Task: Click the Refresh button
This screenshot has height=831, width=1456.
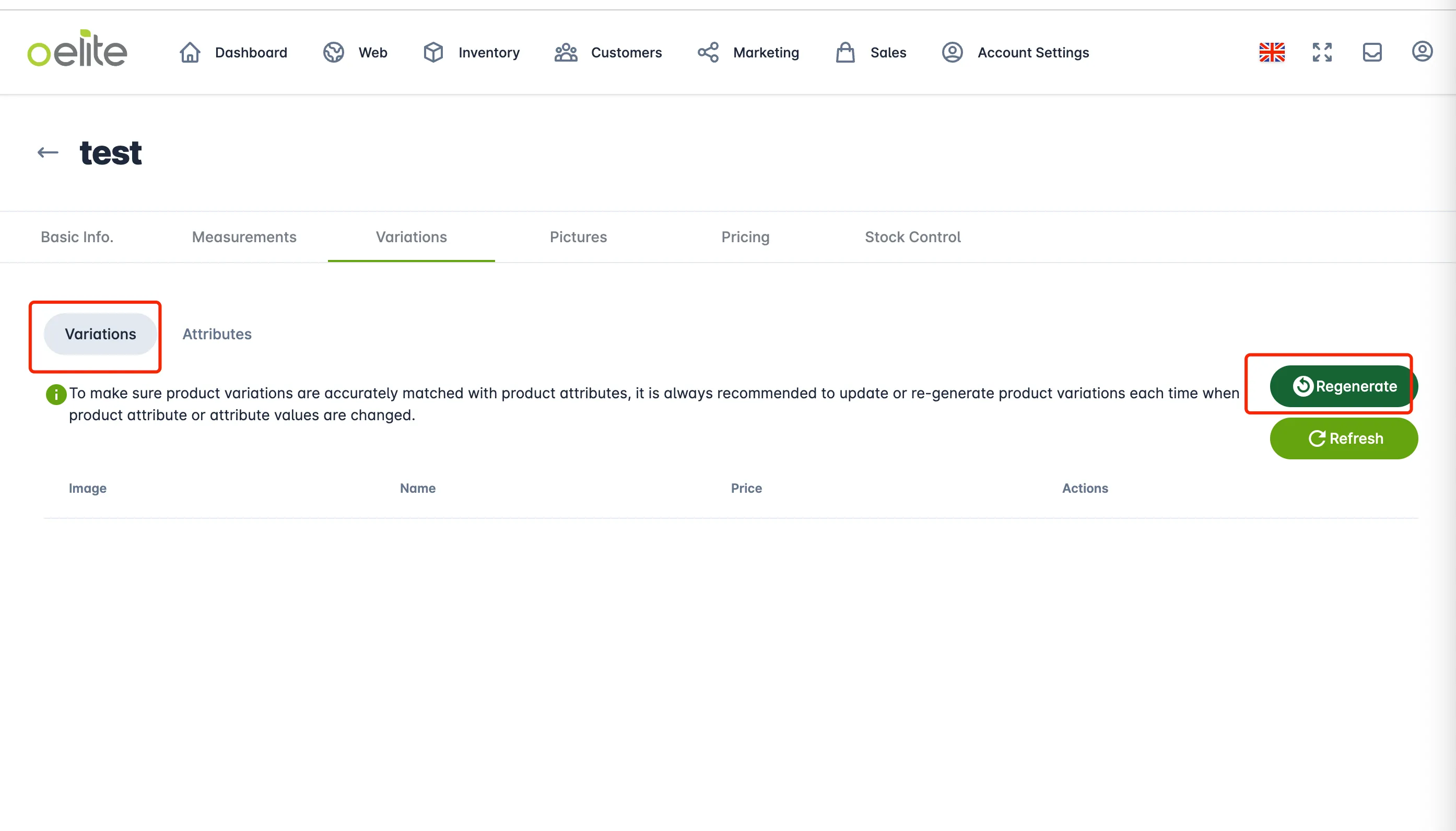Action: 1344,438
